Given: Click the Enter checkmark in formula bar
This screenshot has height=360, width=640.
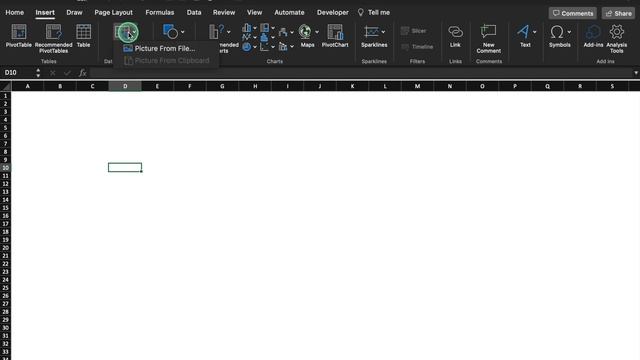Looking at the screenshot, I should 67,73.
